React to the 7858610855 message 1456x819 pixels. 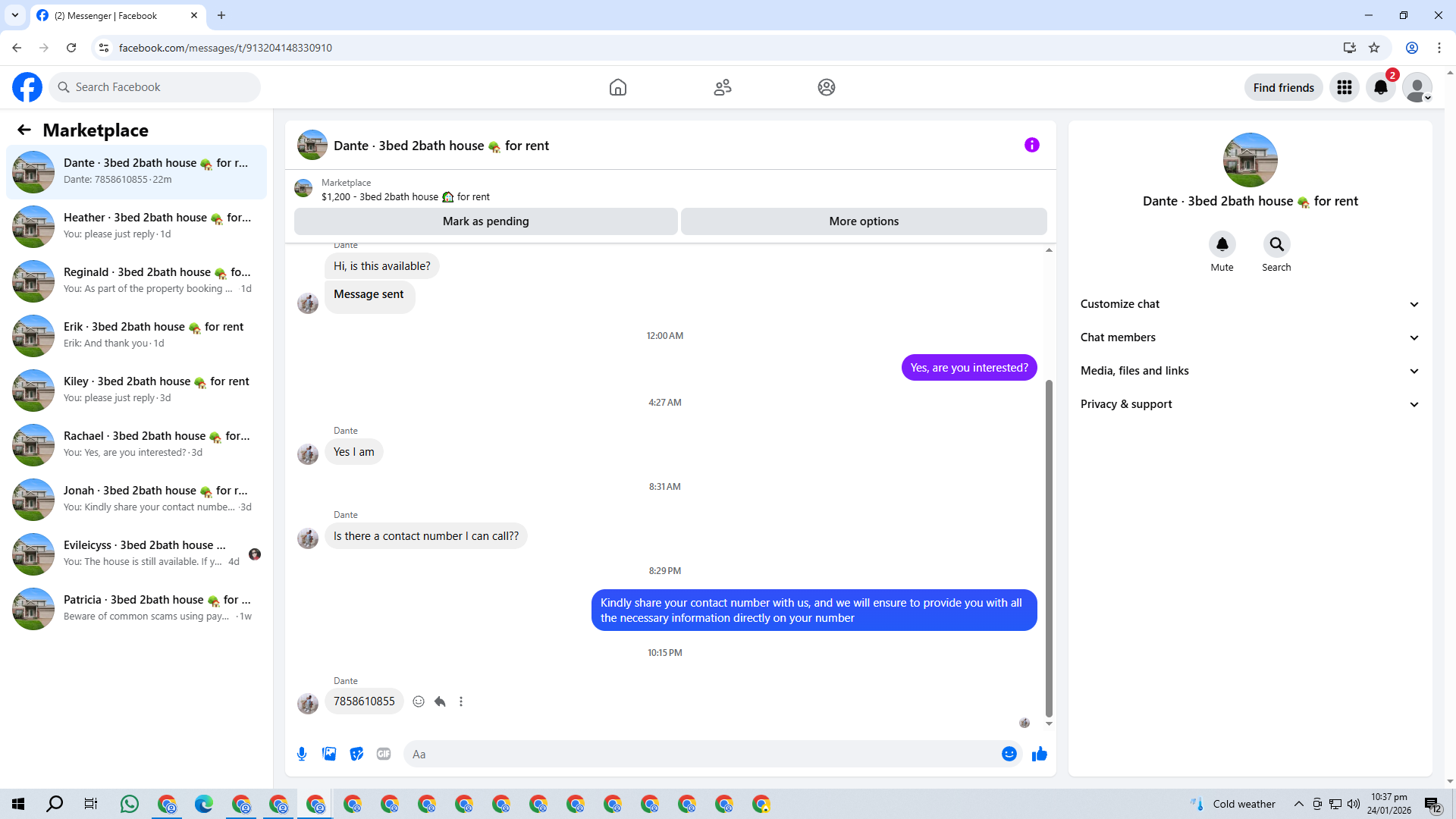coord(419,701)
